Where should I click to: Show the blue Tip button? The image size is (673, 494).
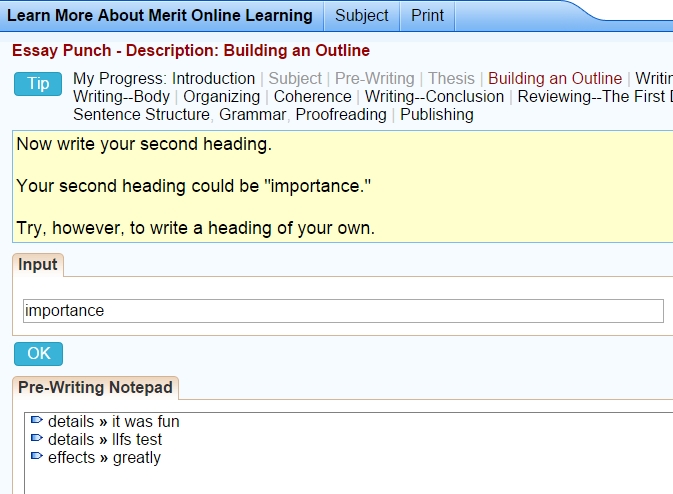point(38,83)
